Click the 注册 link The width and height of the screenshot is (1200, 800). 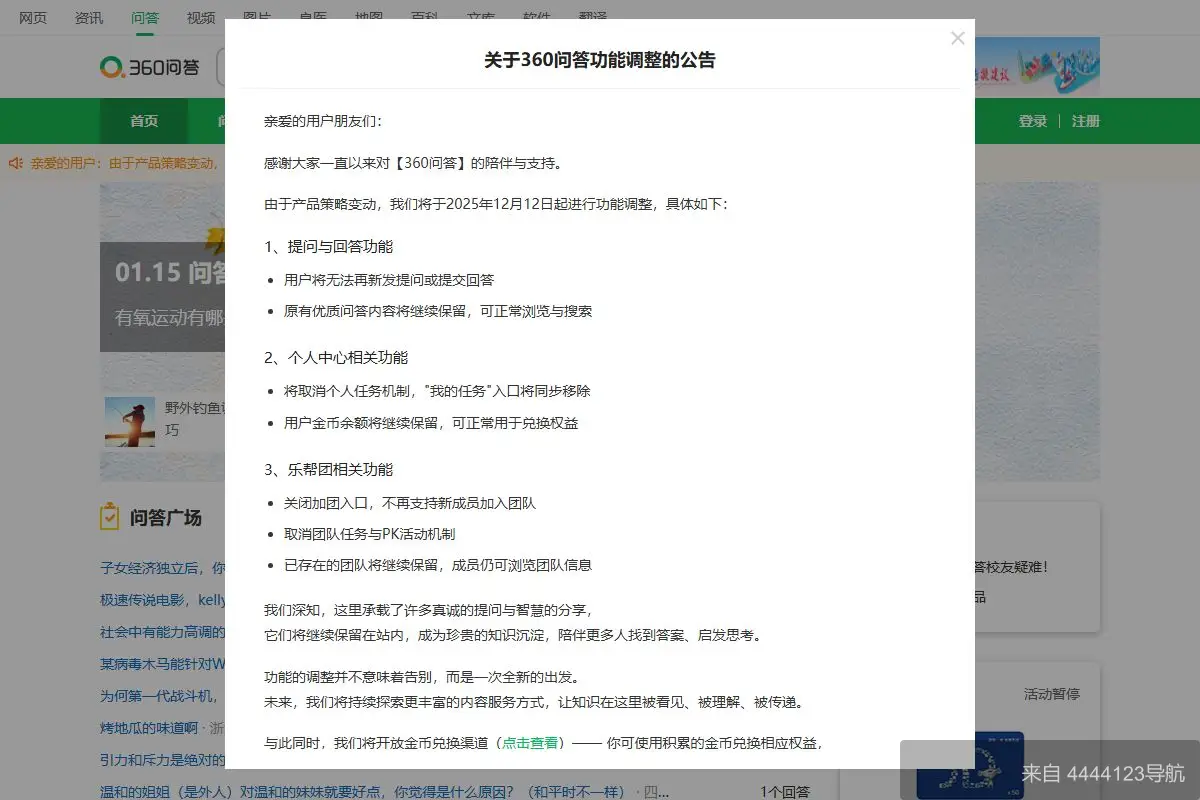pyautogui.click(x=1086, y=120)
